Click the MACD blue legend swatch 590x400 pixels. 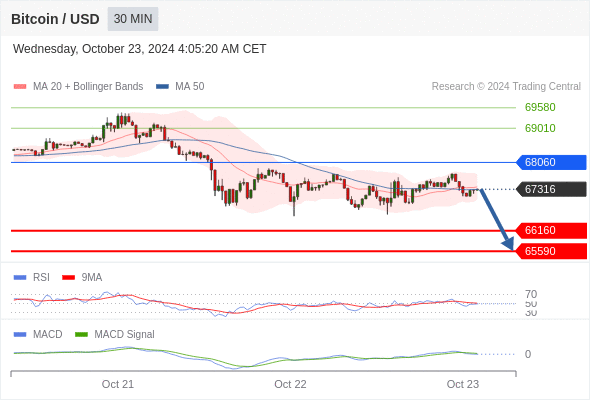point(20,334)
